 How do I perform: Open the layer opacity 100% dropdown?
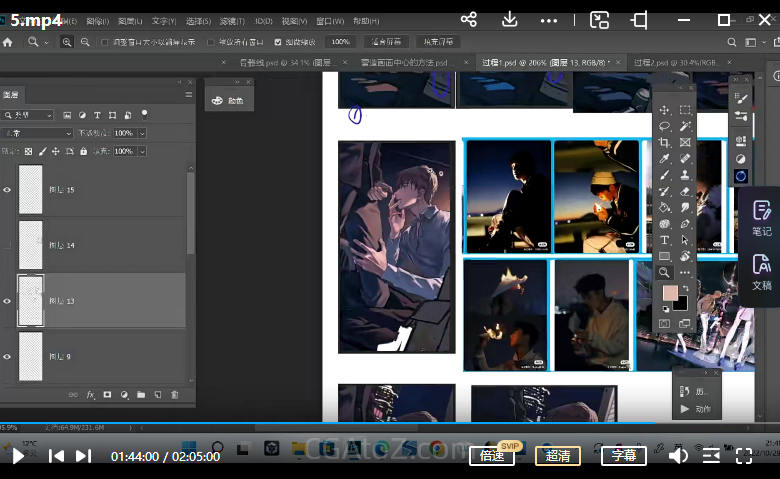click(x=142, y=133)
